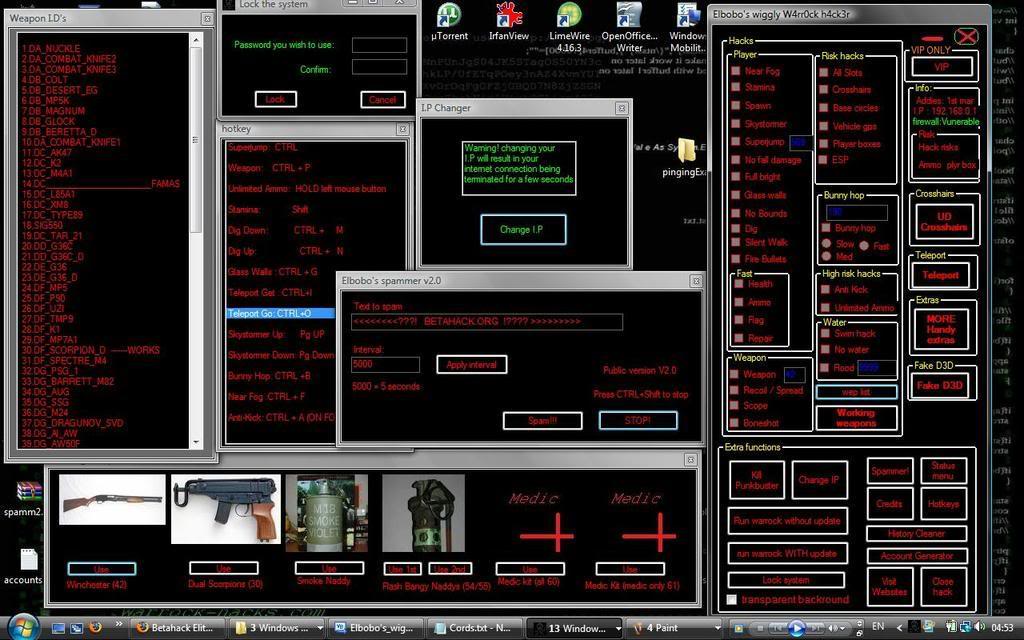The height and width of the screenshot is (640, 1024).
Task: Click the flash bang grenade picture
Action: tap(423, 513)
